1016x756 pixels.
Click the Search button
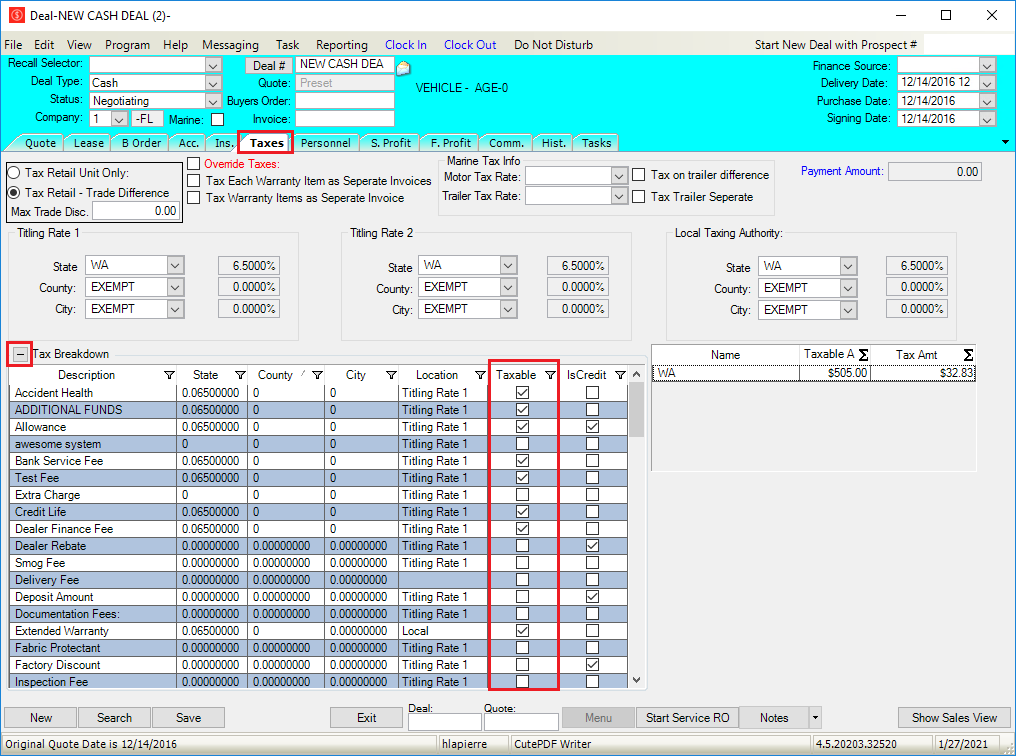pyautogui.click(x=115, y=718)
